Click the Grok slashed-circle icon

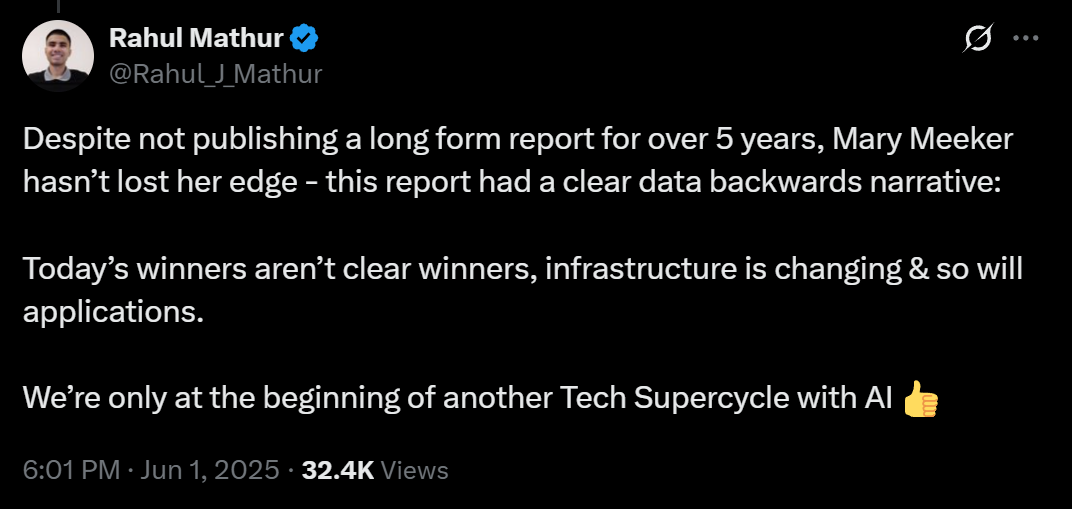(x=977, y=39)
